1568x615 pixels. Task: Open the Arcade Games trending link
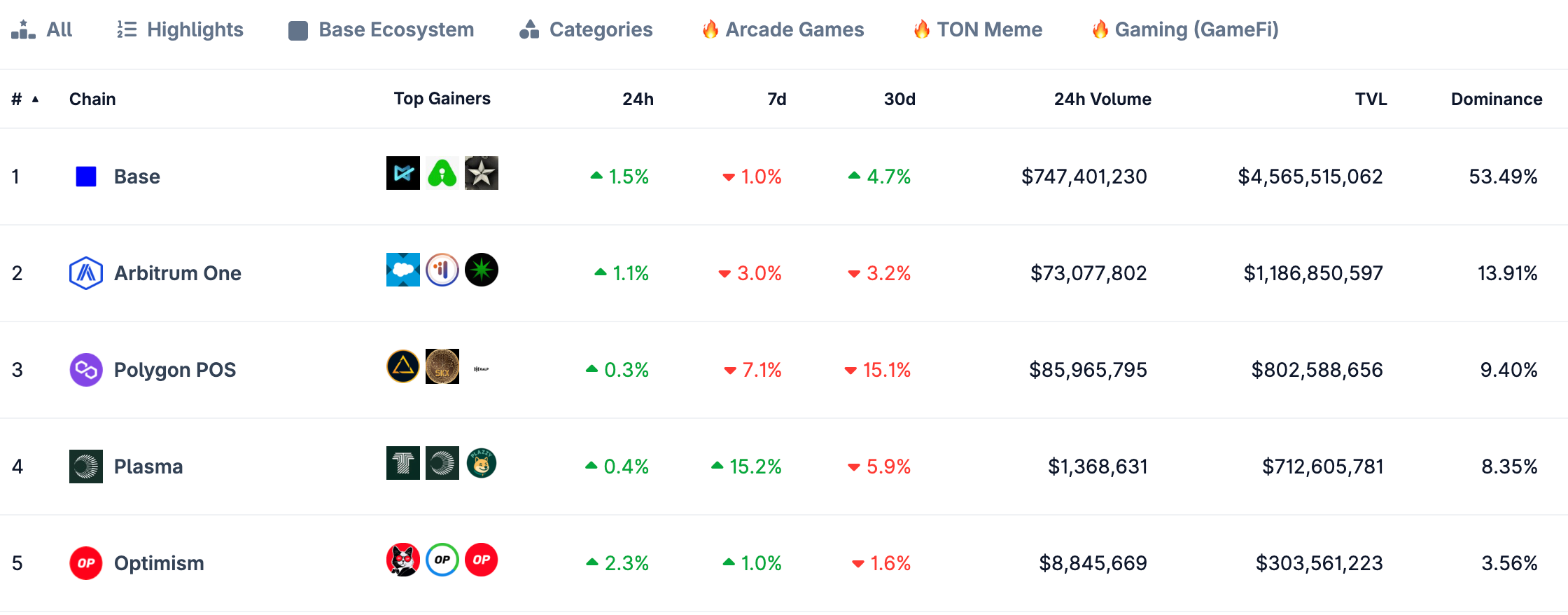pos(783,29)
